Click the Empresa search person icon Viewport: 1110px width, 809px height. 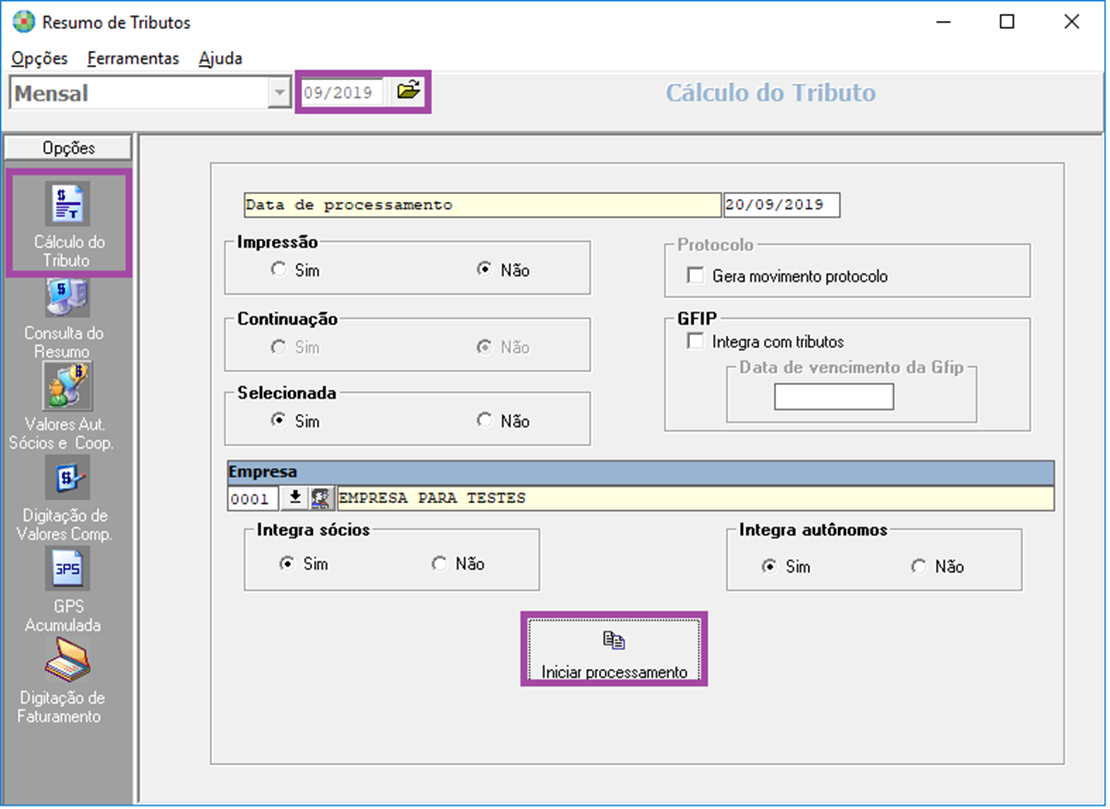(x=321, y=498)
